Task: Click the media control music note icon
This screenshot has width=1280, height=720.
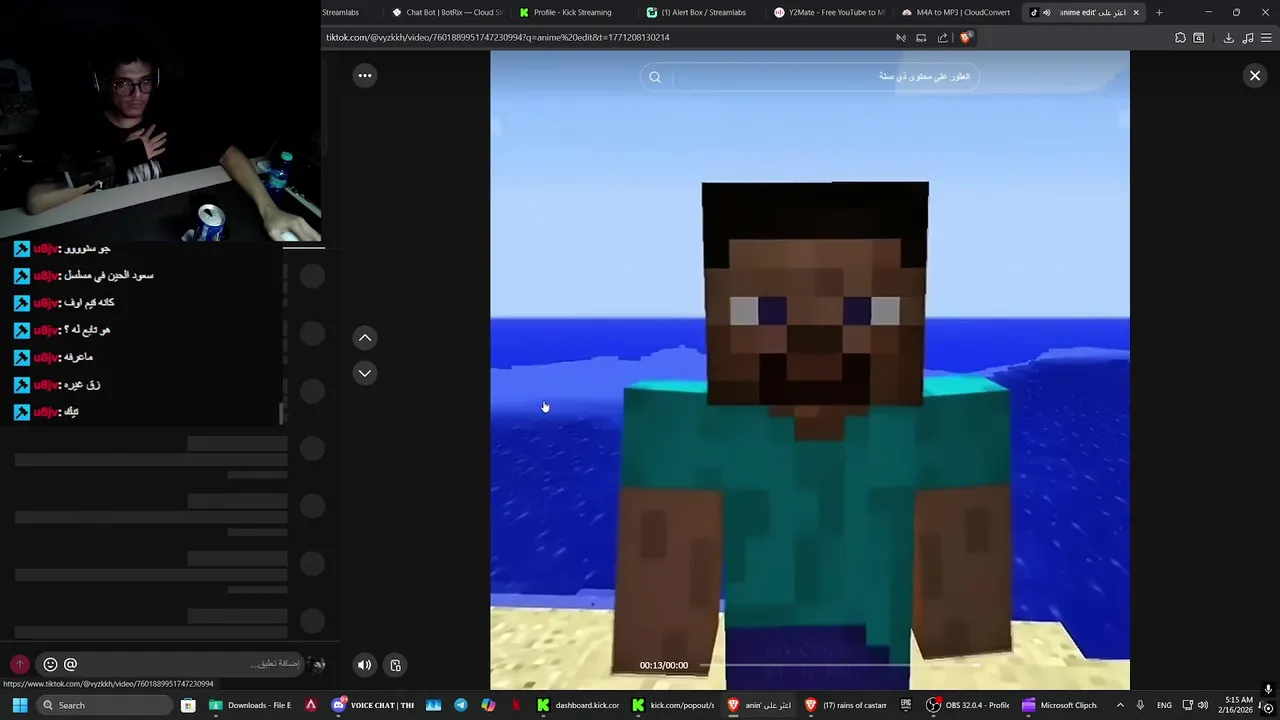Action: click(x=1247, y=38)
